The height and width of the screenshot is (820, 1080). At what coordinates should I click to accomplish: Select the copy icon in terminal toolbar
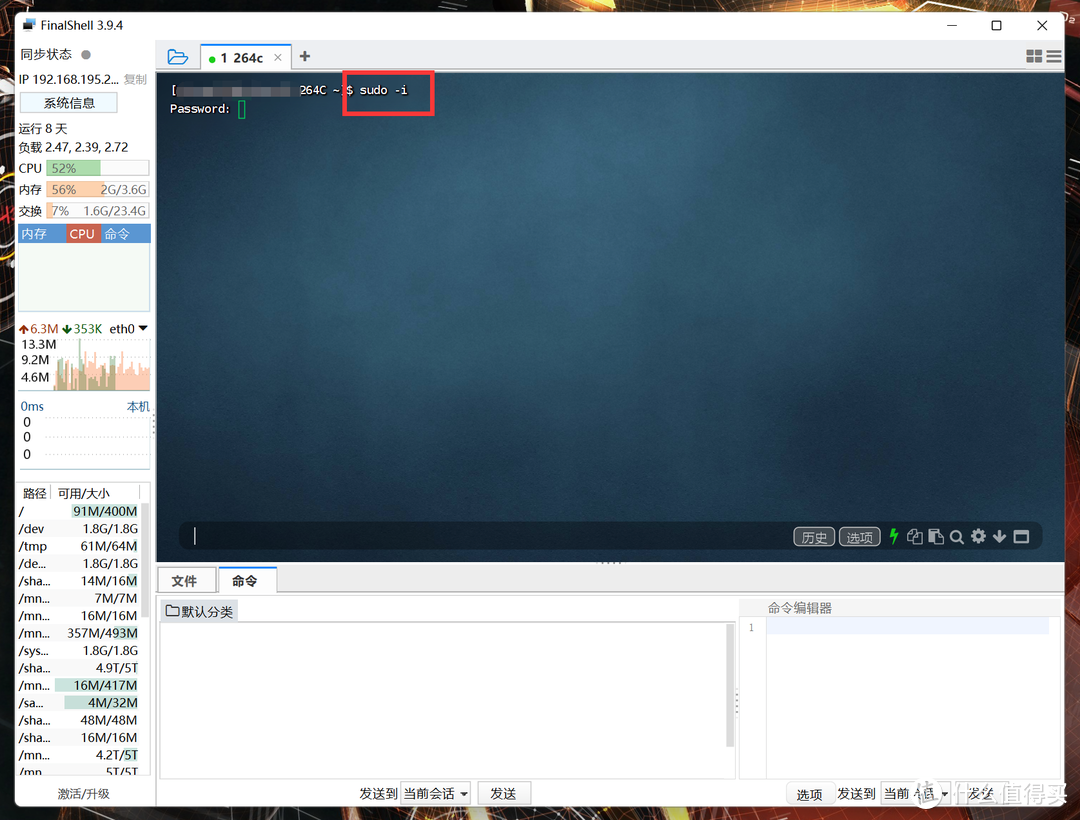point(914,536)
